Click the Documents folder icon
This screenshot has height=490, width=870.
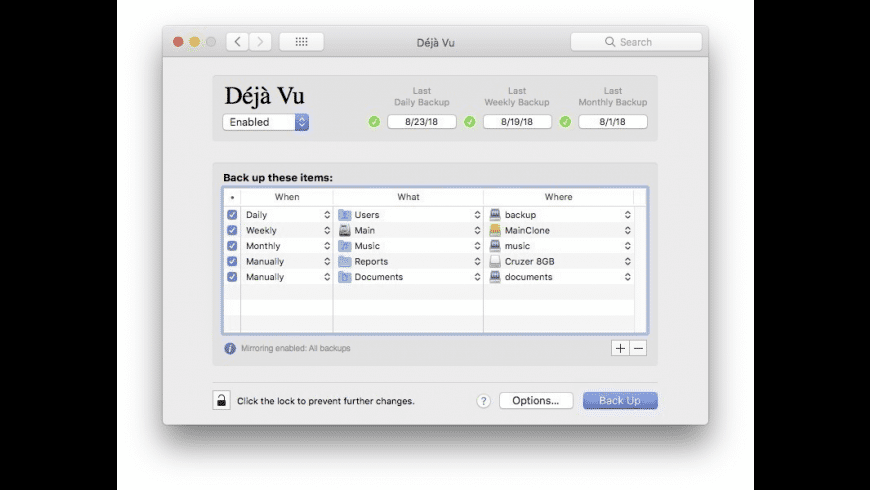[x=345, y=277]
